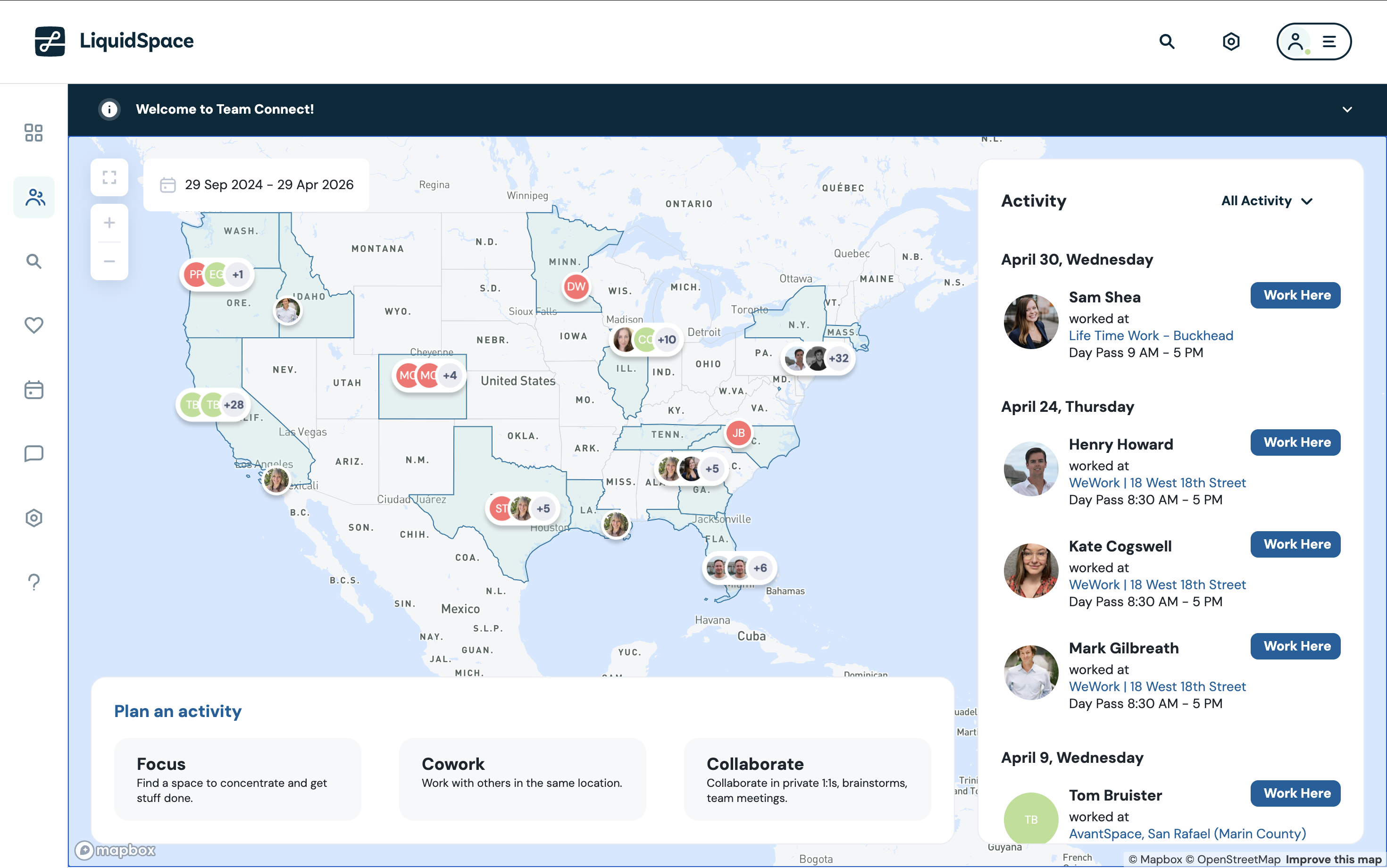This screenshot has height=868, width=1387.
Task: Open the calendar icon in sidebar
Action: tap(34, 390)
